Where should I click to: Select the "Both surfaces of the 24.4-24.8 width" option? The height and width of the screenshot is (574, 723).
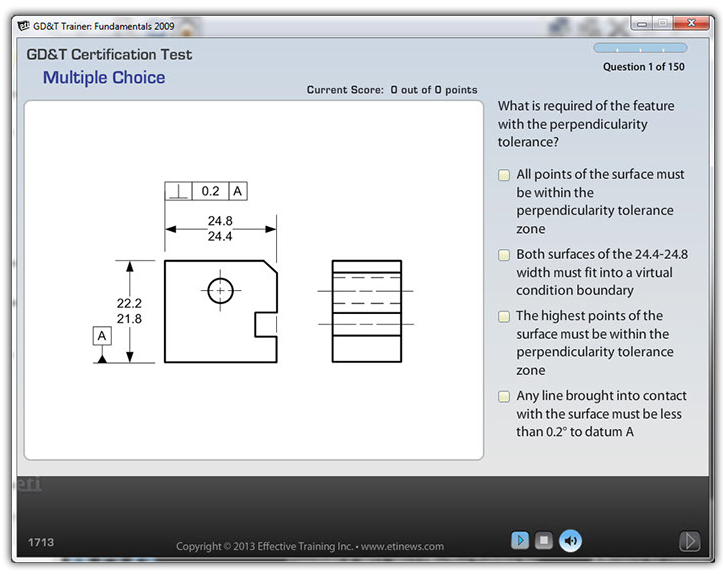(x=505, y=255)
